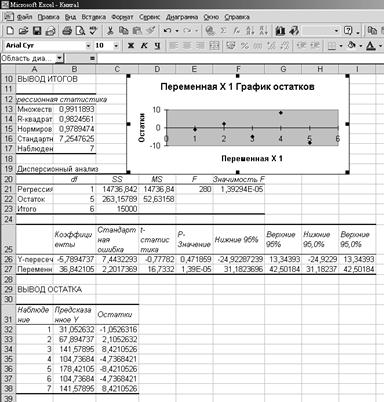This screenshot has width=384, height=402.
Task: Select column F header
Action: [x=238, y=69]
